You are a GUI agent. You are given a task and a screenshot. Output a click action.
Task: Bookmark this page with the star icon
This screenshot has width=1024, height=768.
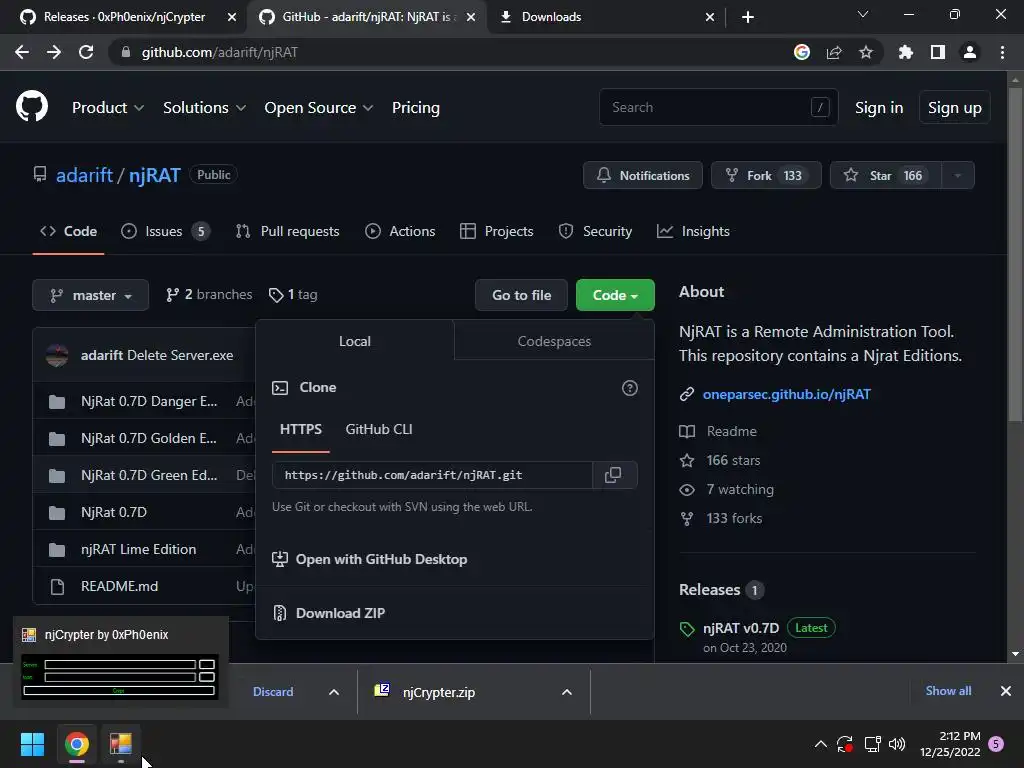pos(866,52)
